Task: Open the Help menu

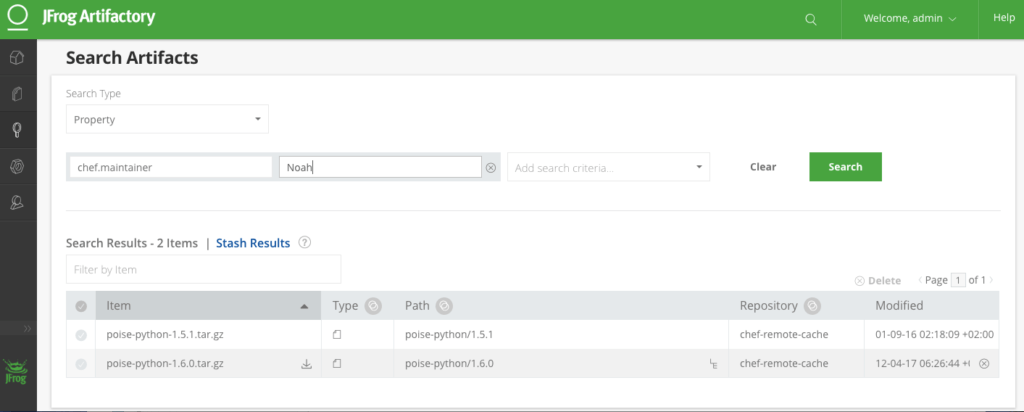Action: click(x=1003, y=19)
